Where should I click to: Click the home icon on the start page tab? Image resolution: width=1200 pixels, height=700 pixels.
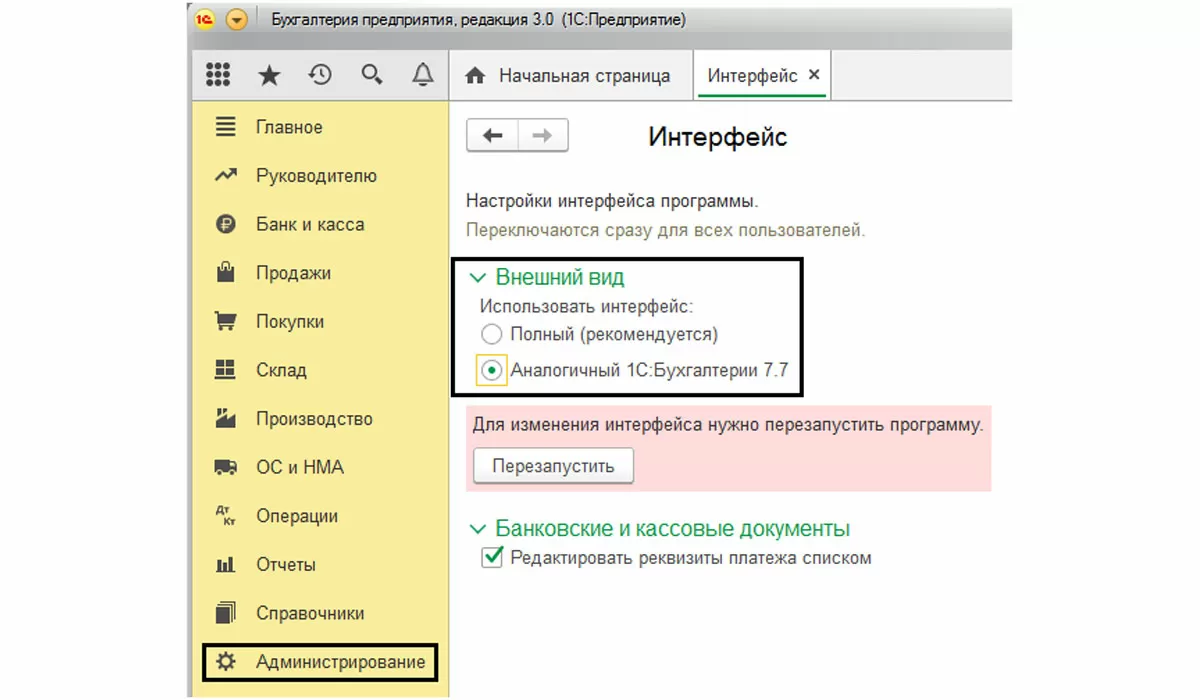tap(476, 76)
